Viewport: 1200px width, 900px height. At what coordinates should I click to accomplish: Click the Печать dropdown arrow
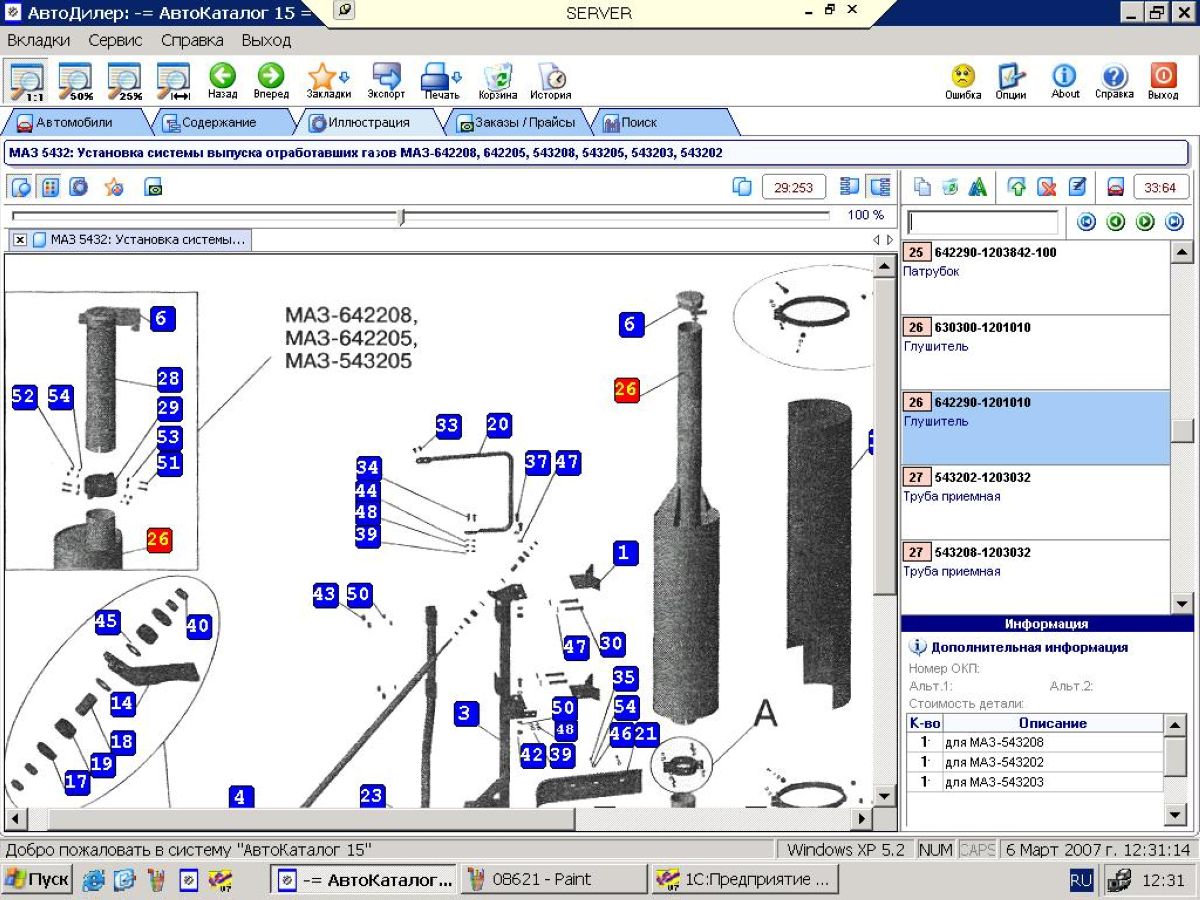coord(457,77)
